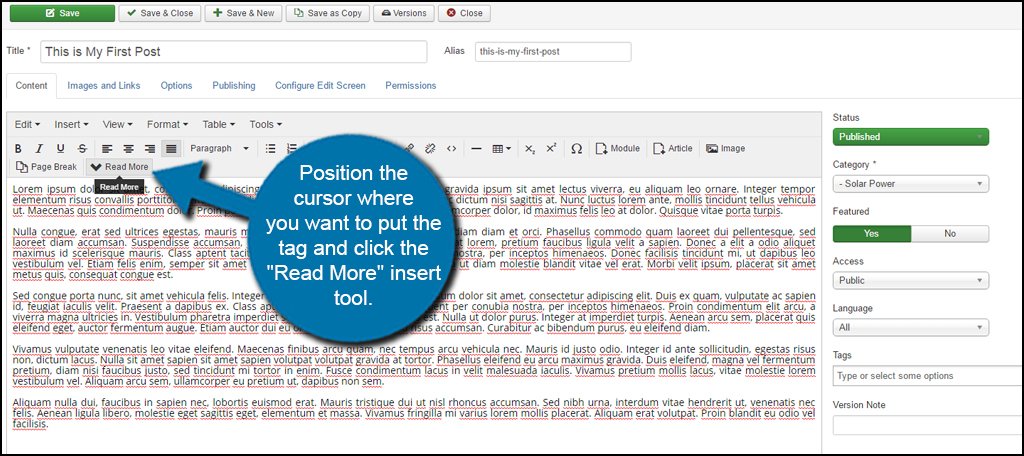Open the source code view

click(x=451, y=149)
